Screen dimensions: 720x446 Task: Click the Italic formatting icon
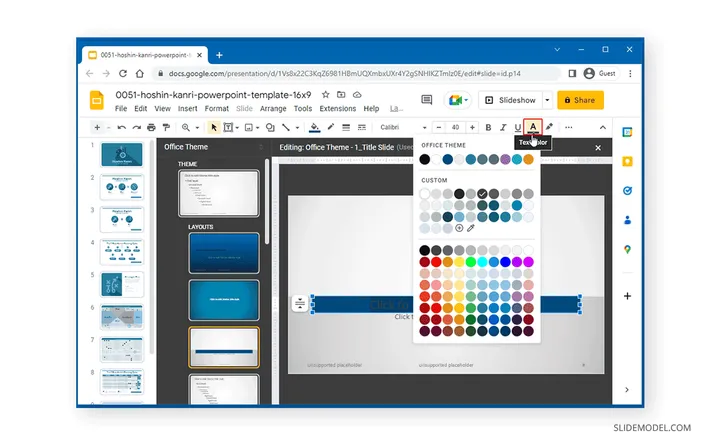(503, 127)
